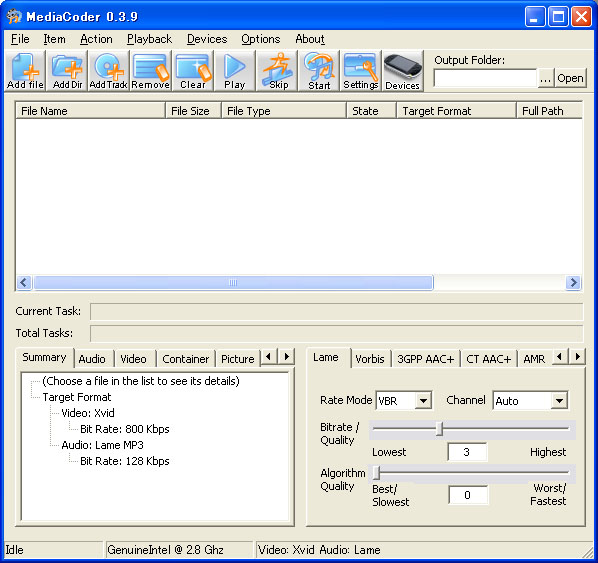The width and height of the screenshot is (598, 563).
Task: Click the Skip toolbar icon
Action: click(x=278, y=71)
